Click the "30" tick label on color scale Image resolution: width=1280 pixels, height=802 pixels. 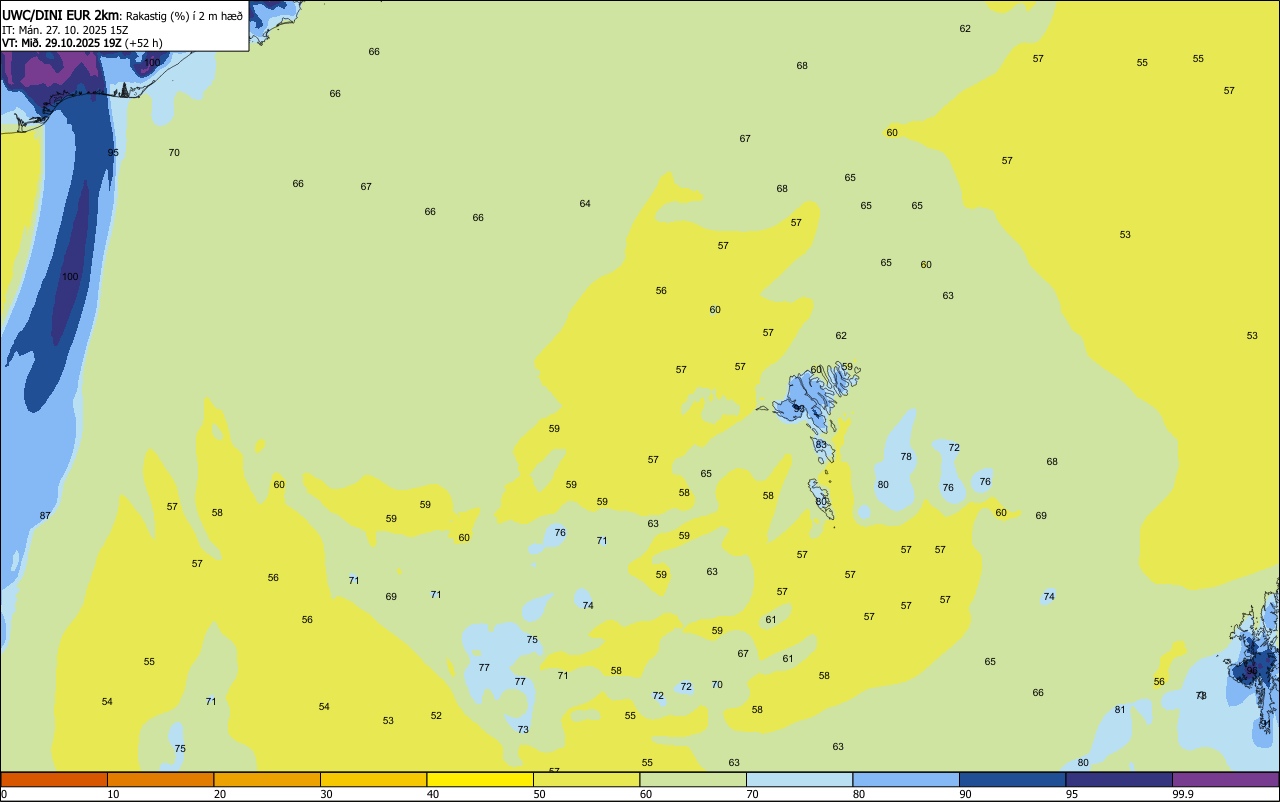(326, 794)
